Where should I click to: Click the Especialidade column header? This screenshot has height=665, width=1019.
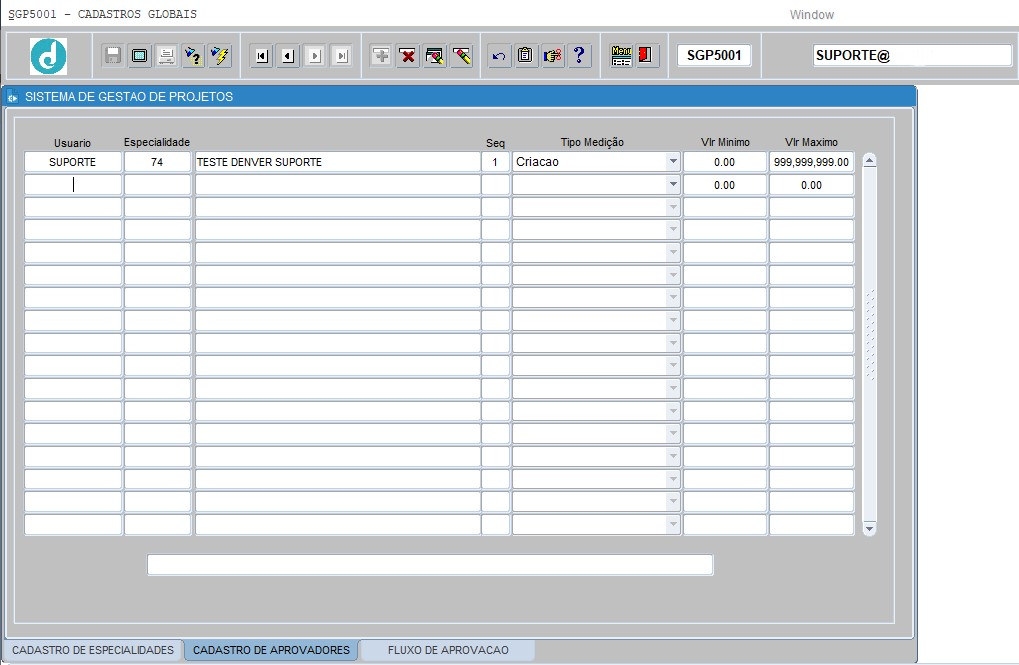point(157,142)
